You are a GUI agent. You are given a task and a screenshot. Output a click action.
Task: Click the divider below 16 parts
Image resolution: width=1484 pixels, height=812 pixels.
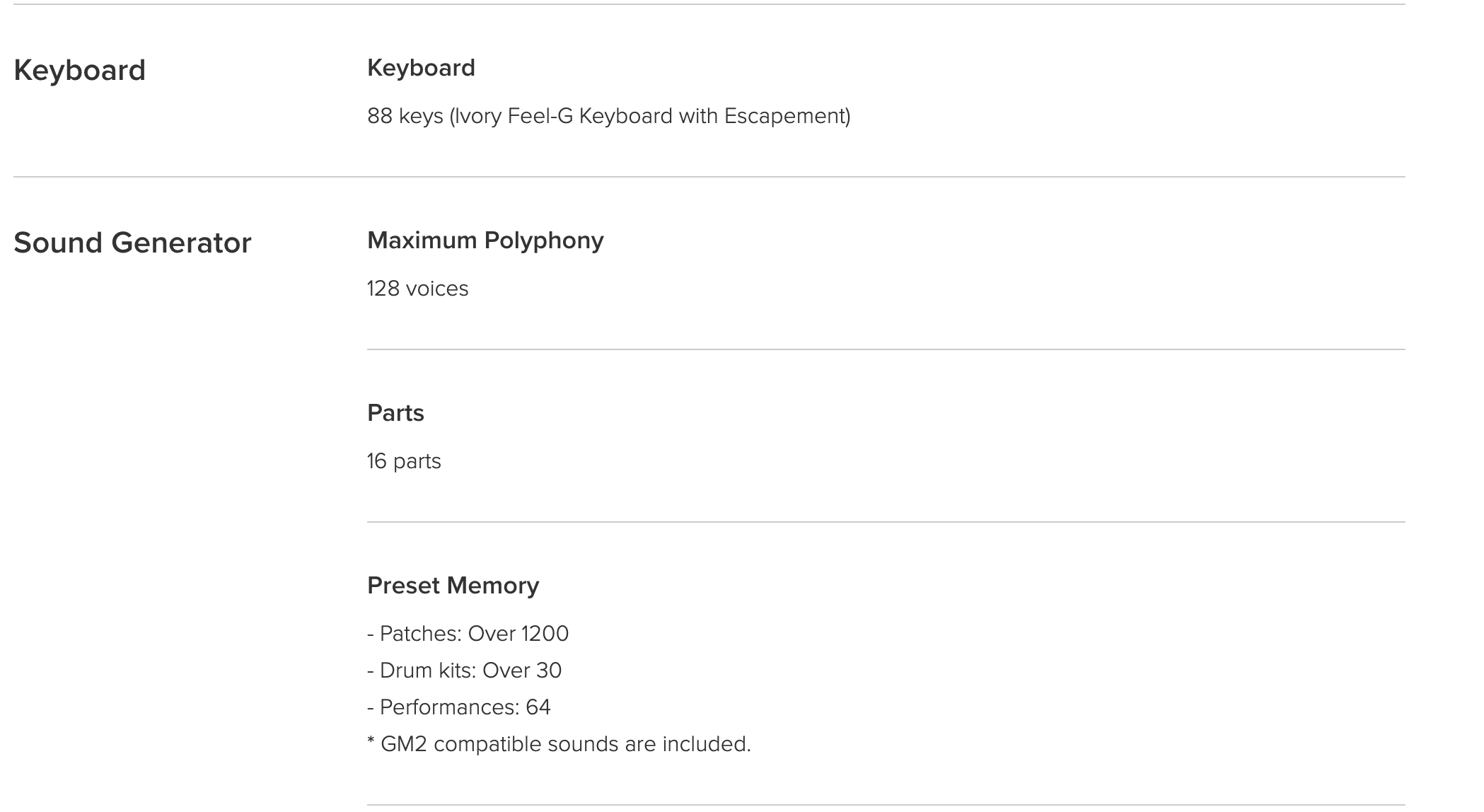(886, 522)
